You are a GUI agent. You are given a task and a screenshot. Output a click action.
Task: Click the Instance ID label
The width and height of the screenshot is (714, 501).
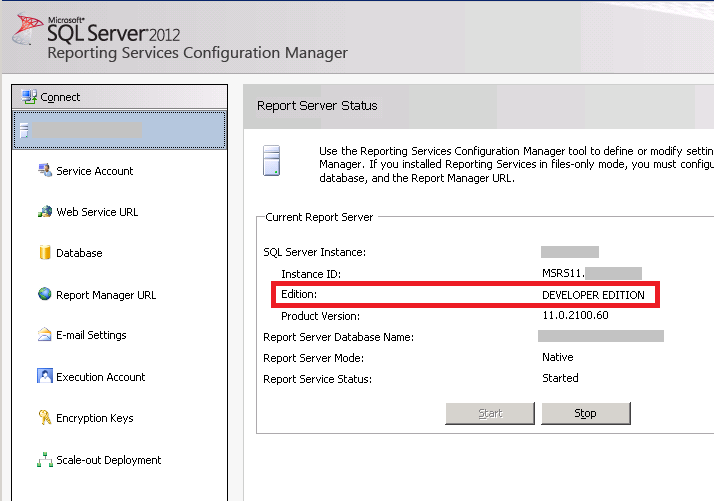tap(311, 274)
